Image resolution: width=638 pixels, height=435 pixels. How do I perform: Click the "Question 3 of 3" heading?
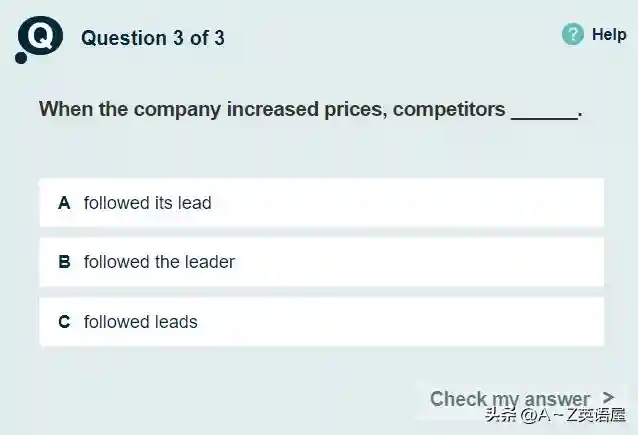pos(152,38)
